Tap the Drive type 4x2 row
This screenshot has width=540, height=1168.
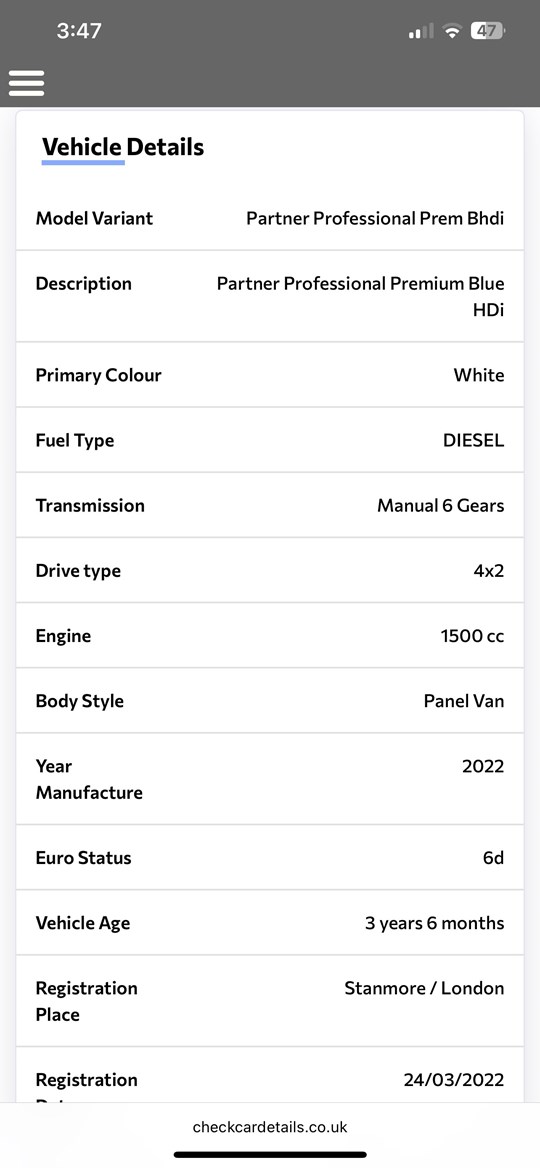point(270,571)
